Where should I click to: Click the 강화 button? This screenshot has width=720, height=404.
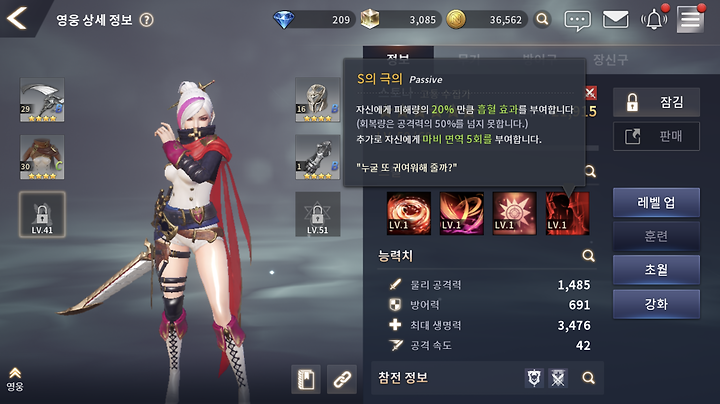tap(656, 304)
